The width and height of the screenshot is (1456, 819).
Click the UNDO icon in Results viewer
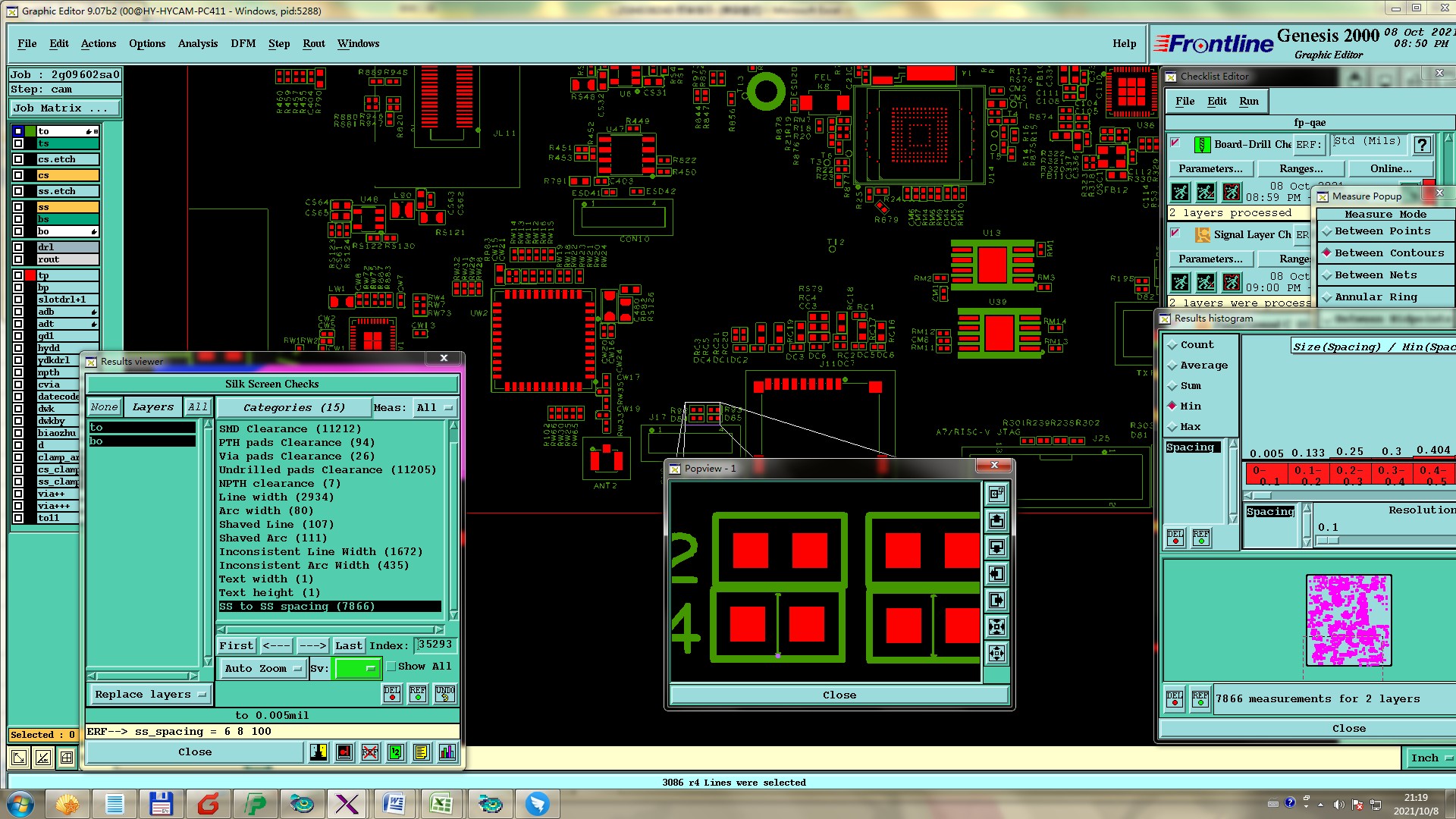point(445,694)
